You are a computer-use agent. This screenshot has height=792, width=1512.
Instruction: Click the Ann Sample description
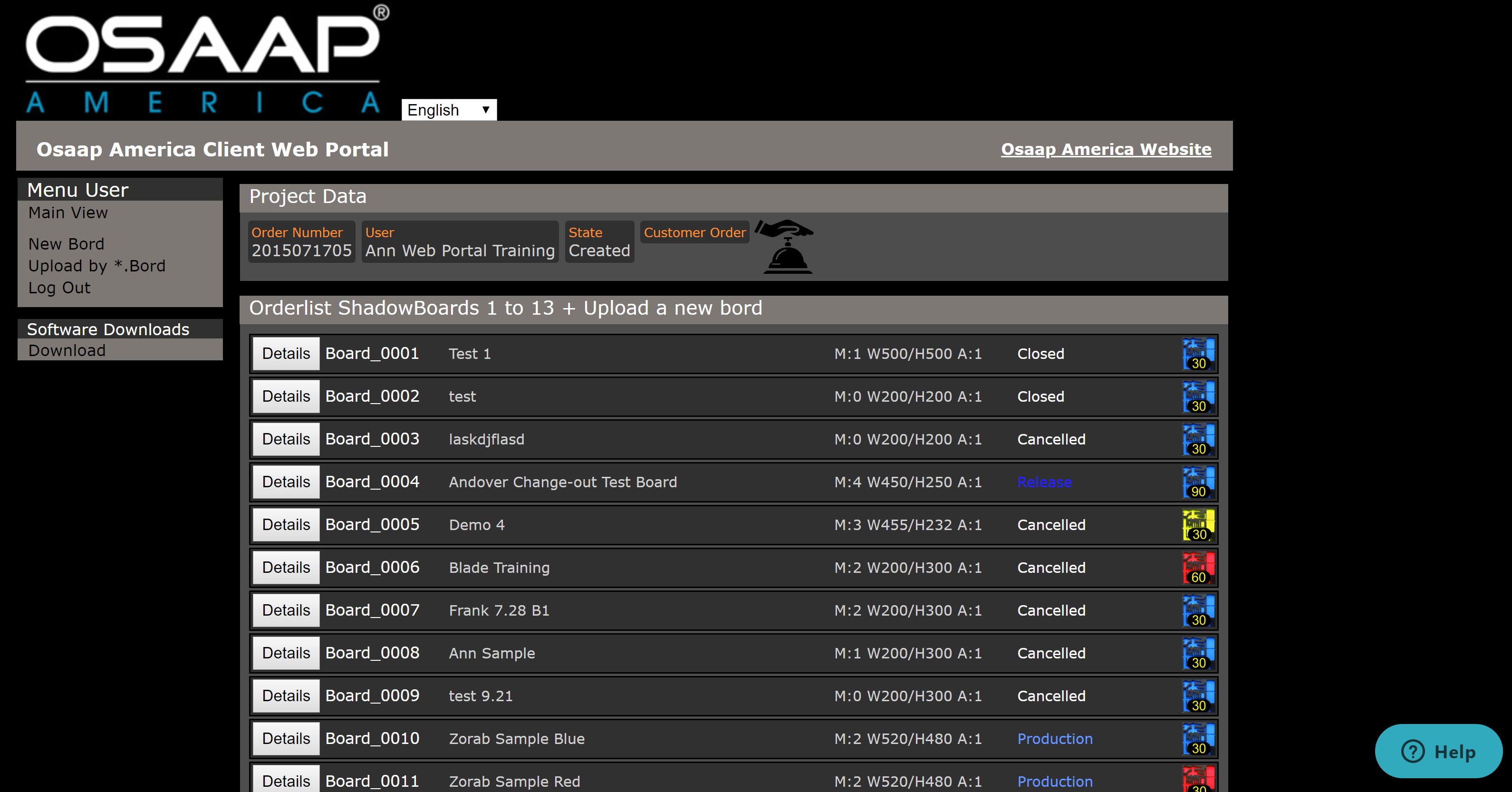click(492, 653)
